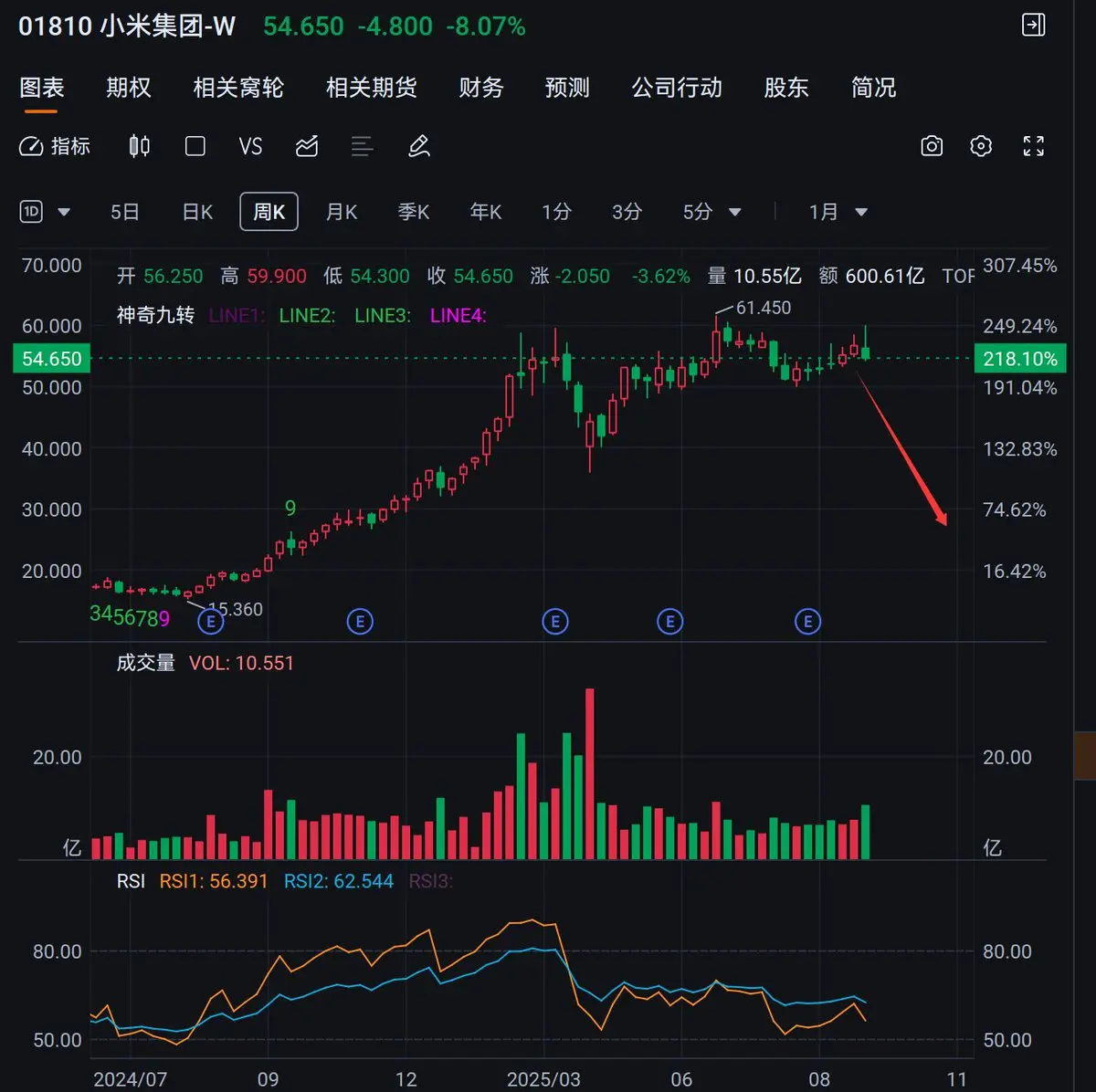
Task: Expand the 5分 interval dropdown arrow
Action: click(x=734, y=213)
